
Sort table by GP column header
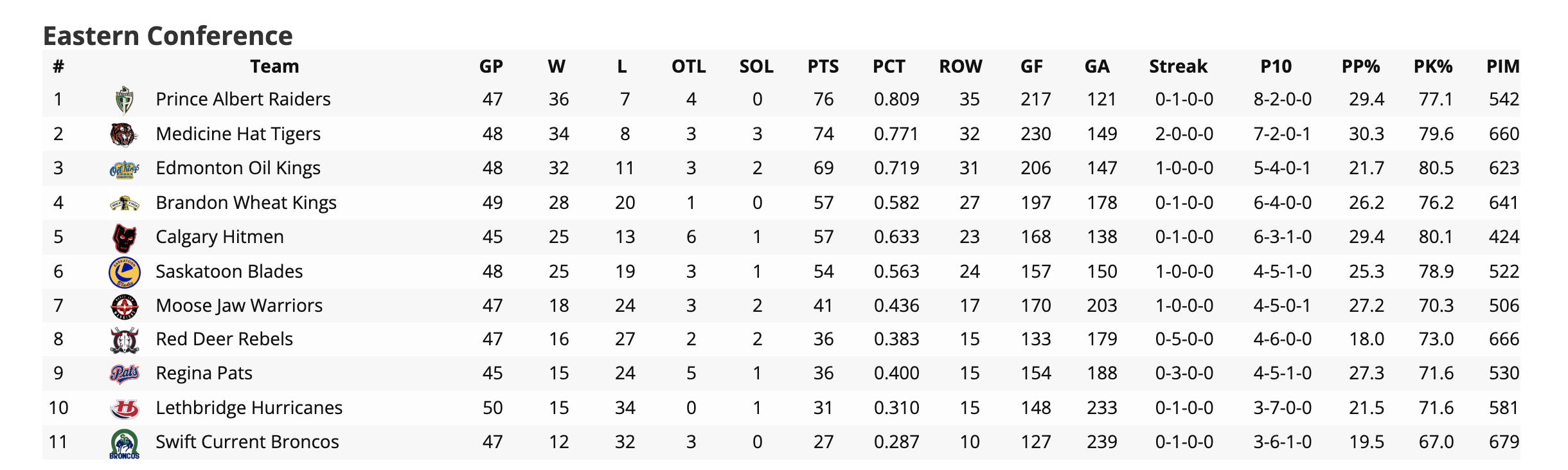point(491,67)
